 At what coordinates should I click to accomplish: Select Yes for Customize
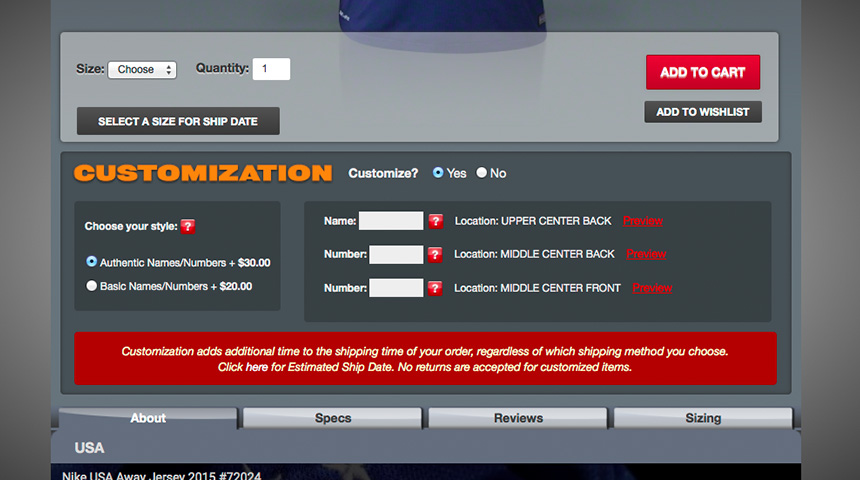[x=438, y=173]
